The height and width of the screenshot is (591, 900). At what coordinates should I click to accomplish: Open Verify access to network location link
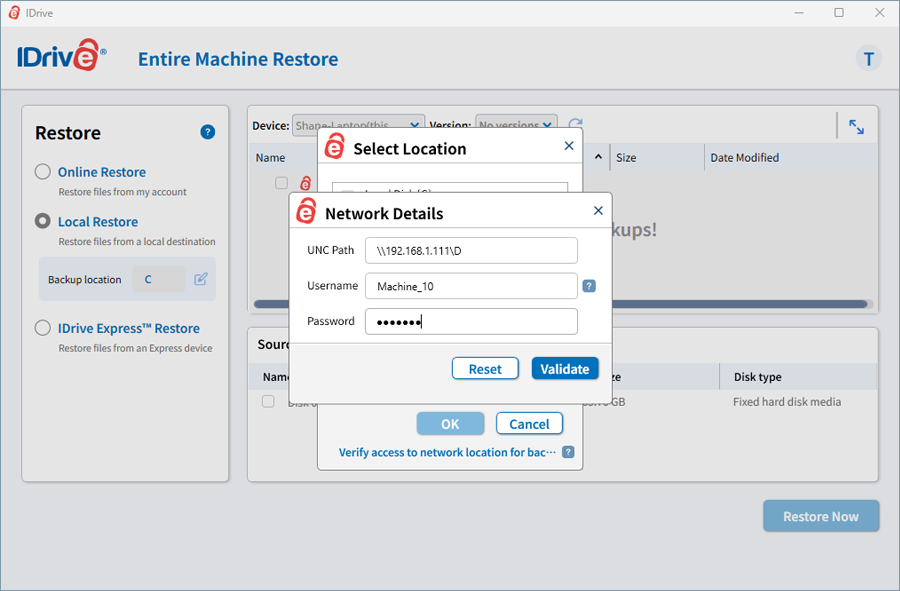pos(447,452)
